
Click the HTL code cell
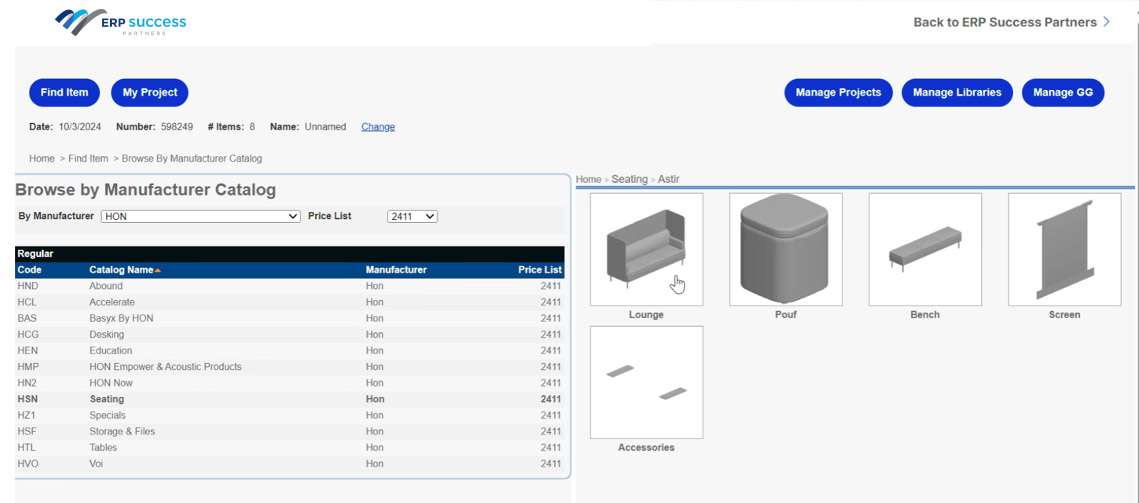pos(27,448)
